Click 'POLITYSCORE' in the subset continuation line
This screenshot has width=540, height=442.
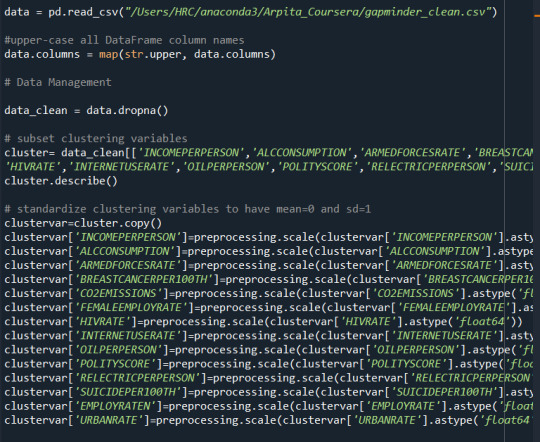coord(317,167)
